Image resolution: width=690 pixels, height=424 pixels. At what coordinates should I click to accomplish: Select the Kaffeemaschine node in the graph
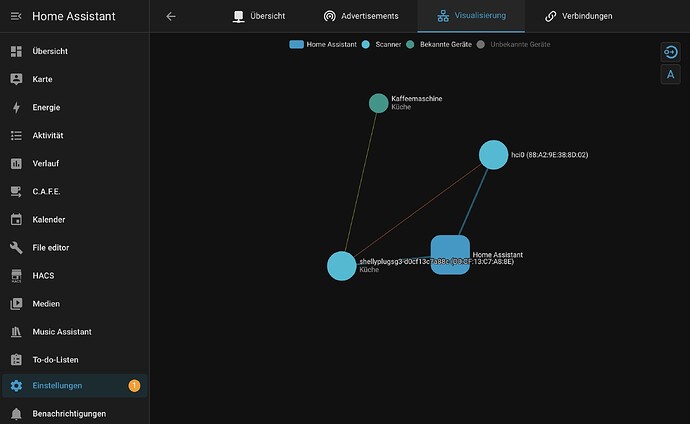378,103
